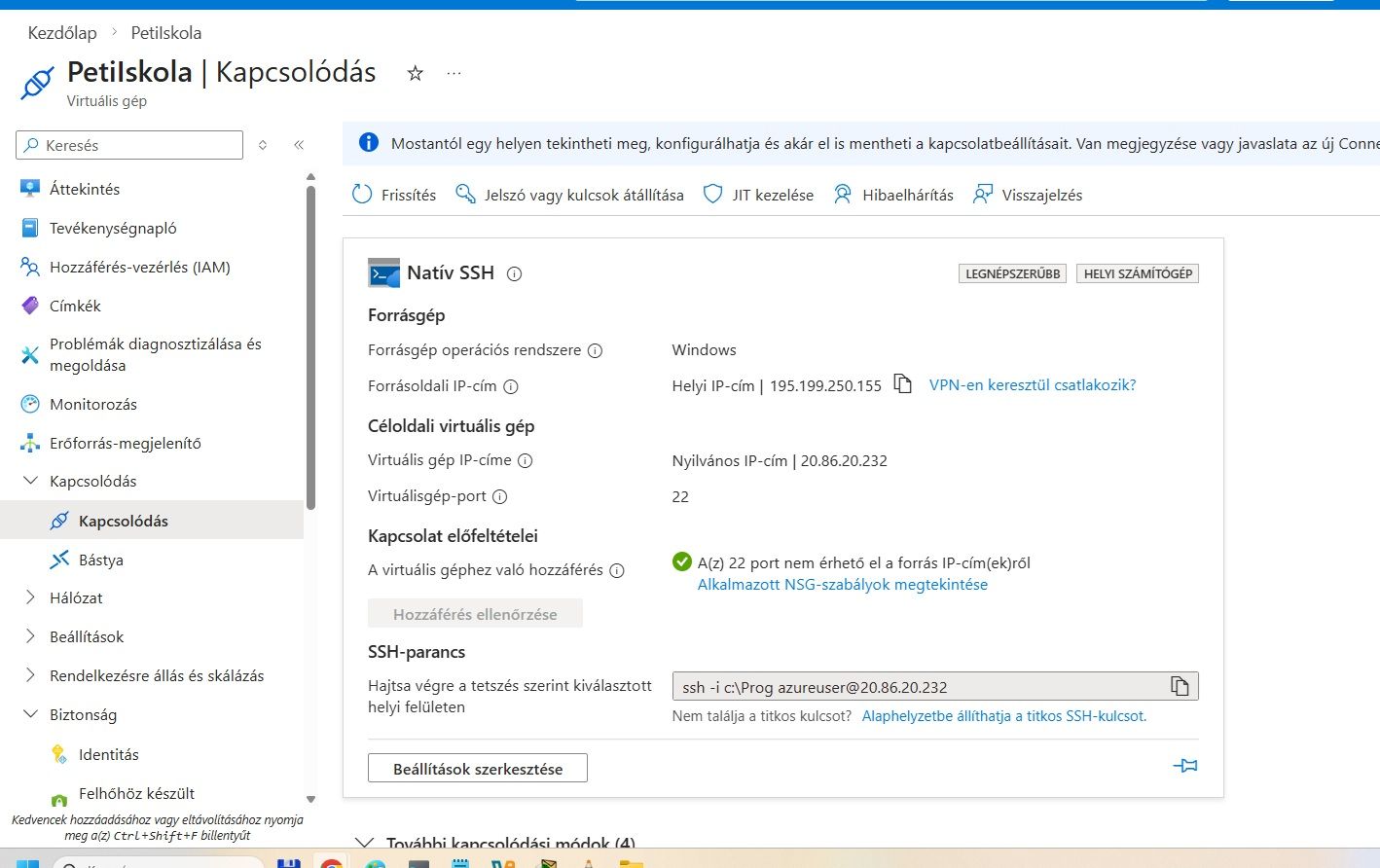This screenshot has height=868, width=1380.
Task: Open Áttekintés in the sidebar menu
Action: 85,189
